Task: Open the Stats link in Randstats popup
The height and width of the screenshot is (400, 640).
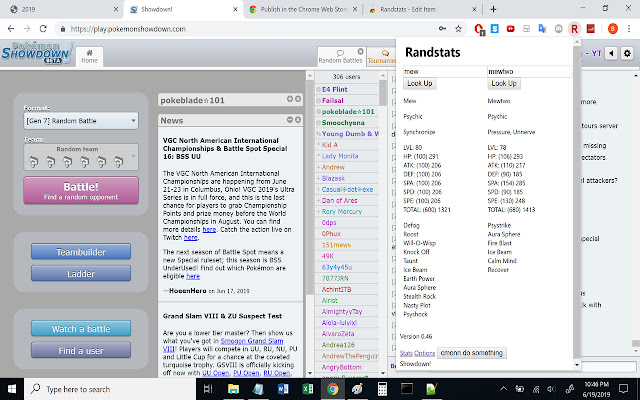Action: (x=406, y=353)
